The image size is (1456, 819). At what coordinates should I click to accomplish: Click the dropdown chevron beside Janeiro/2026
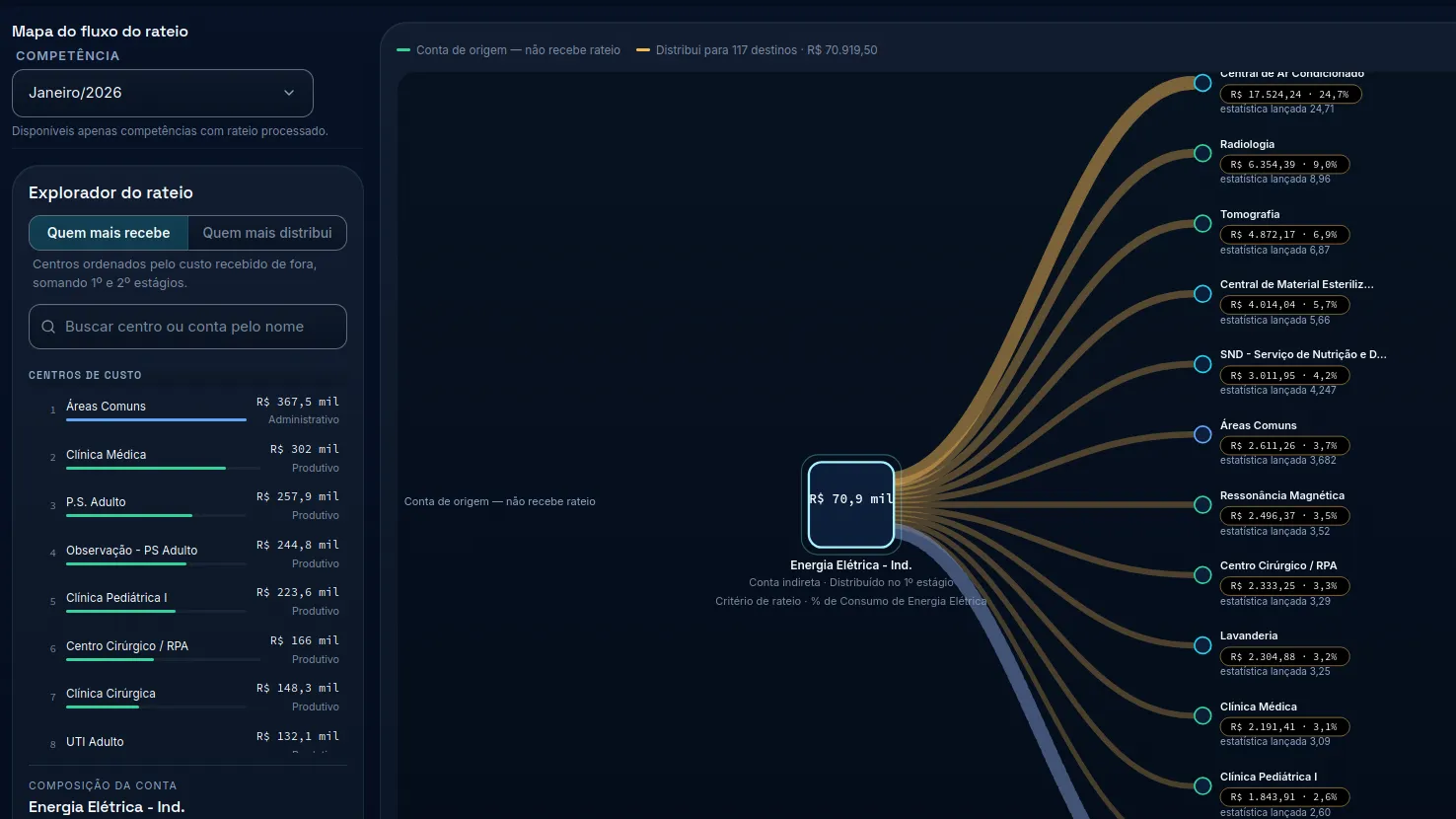(x=289, y=93)
